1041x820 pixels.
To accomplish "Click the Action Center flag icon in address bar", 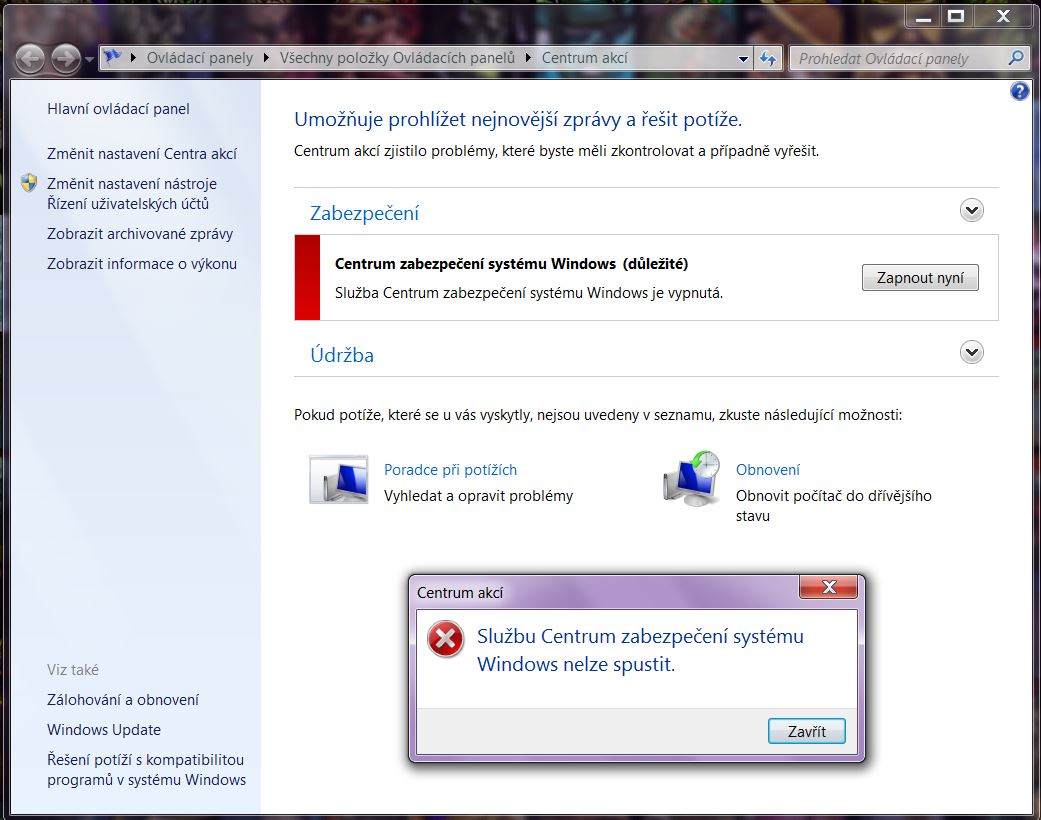I will [113, 58].
